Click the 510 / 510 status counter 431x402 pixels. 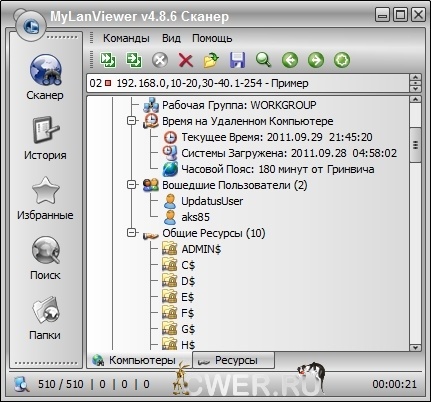pyautogui.click(x=60, y=384)
